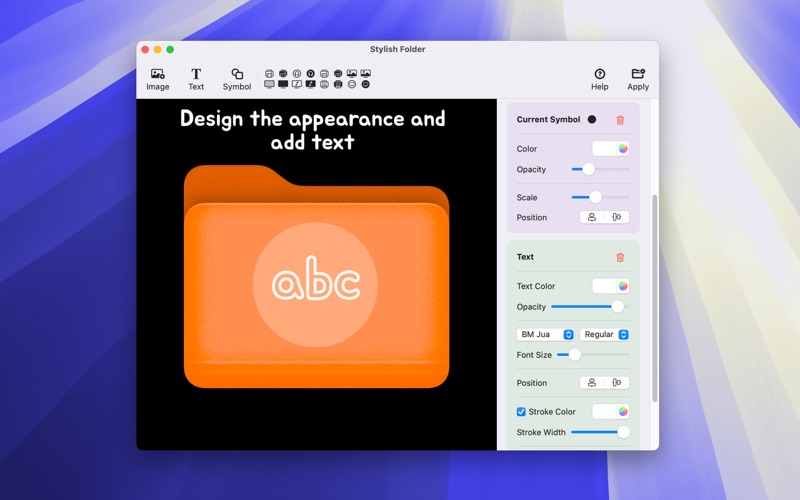Select the Text tool in the toolbar

click(x=196, y=79)
